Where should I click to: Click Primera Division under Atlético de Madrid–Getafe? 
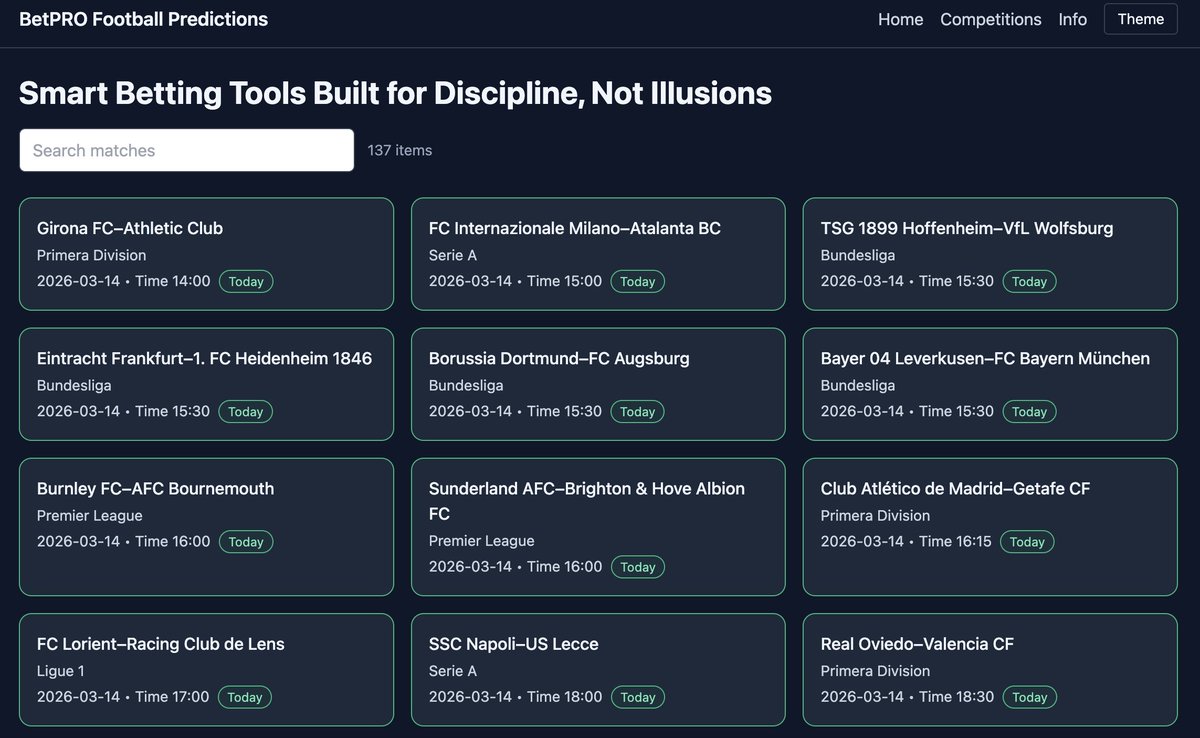pos(876,515)
